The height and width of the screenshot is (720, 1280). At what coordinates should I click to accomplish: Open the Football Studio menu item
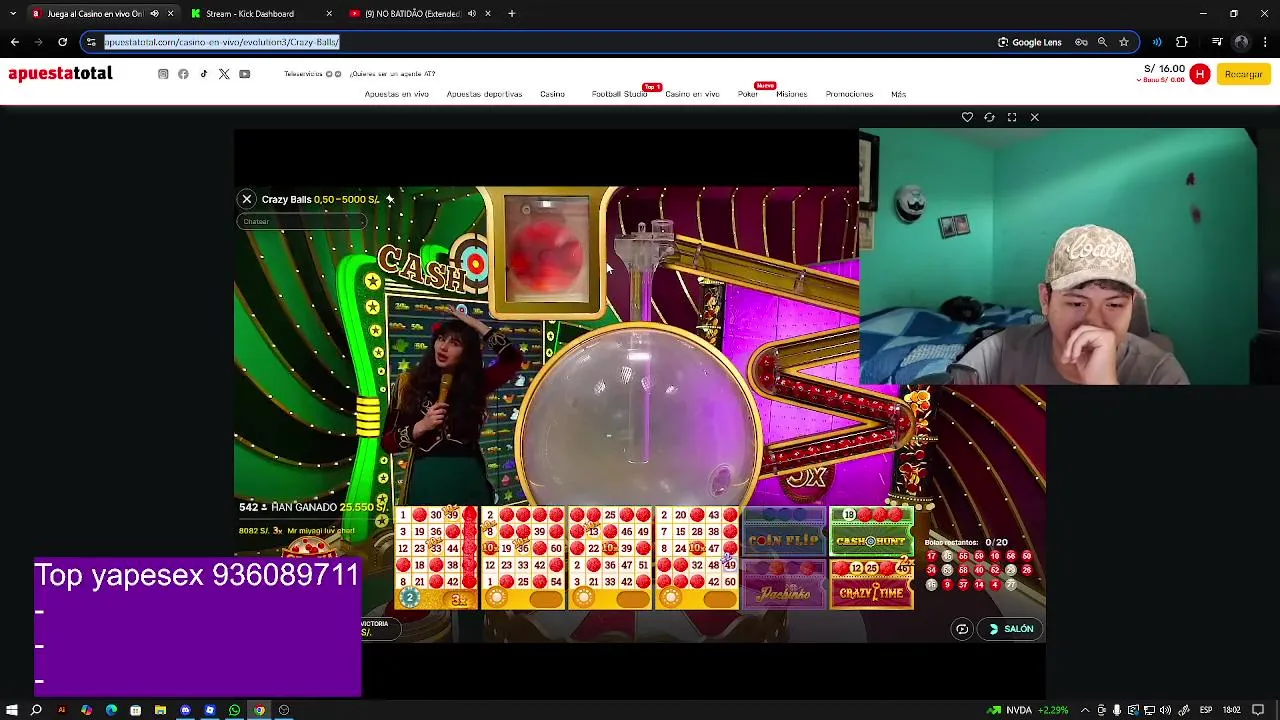click(619, 94)
